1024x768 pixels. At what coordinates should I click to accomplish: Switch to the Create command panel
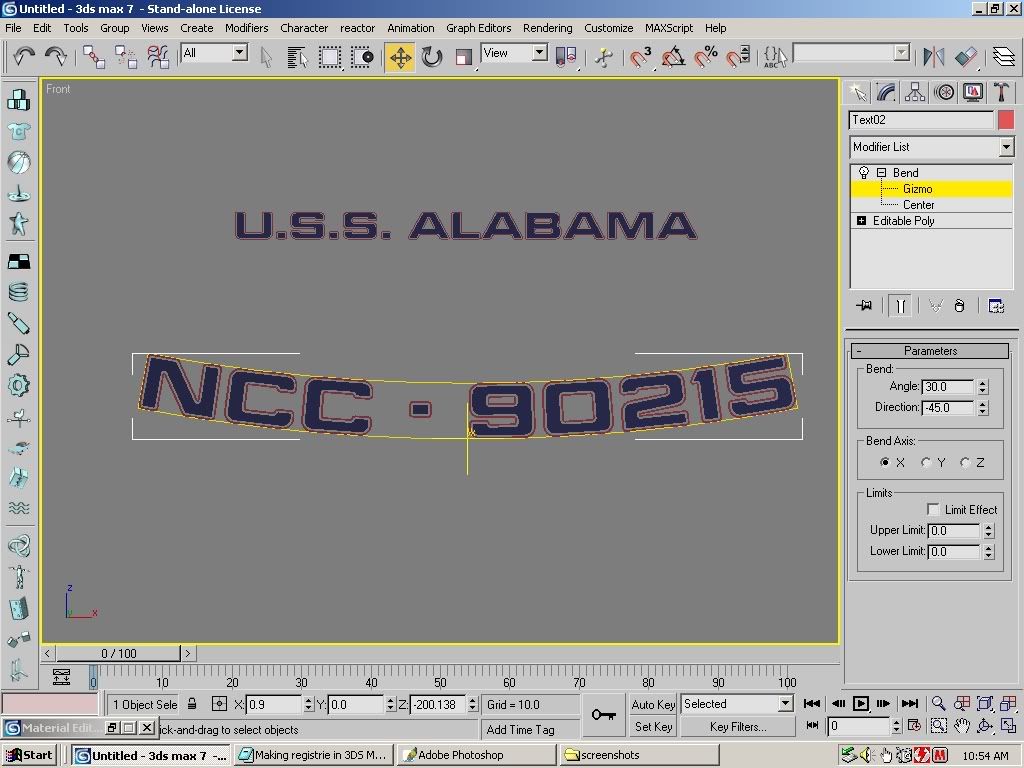(857, 92)
